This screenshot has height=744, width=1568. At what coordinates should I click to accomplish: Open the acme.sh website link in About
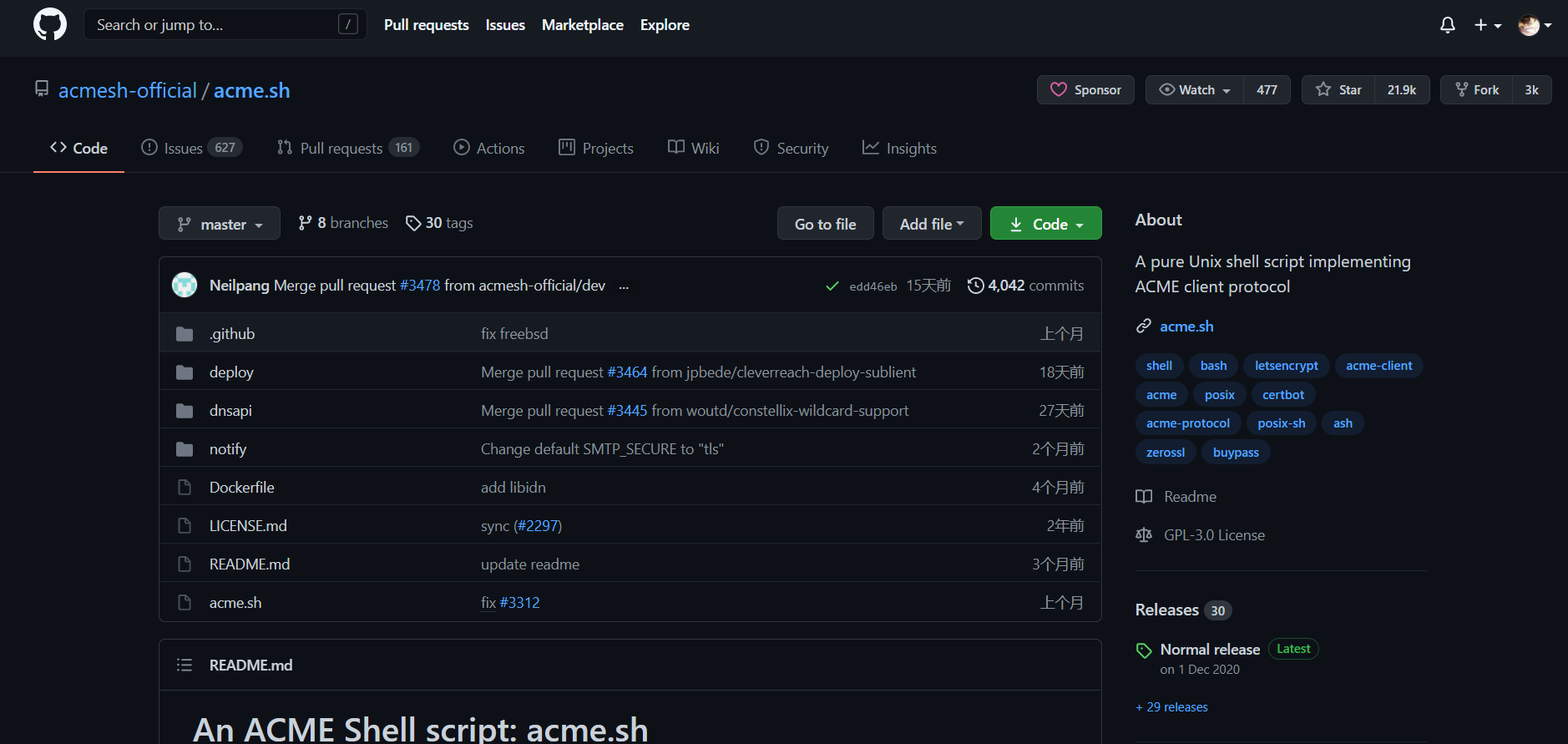pos(1186,326)
